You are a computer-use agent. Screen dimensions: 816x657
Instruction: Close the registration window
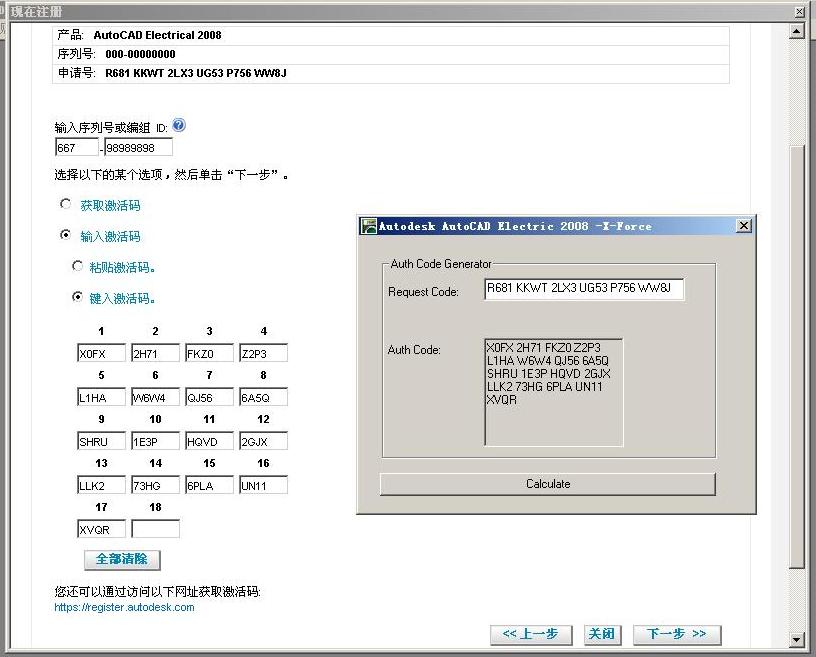point(800,11)
